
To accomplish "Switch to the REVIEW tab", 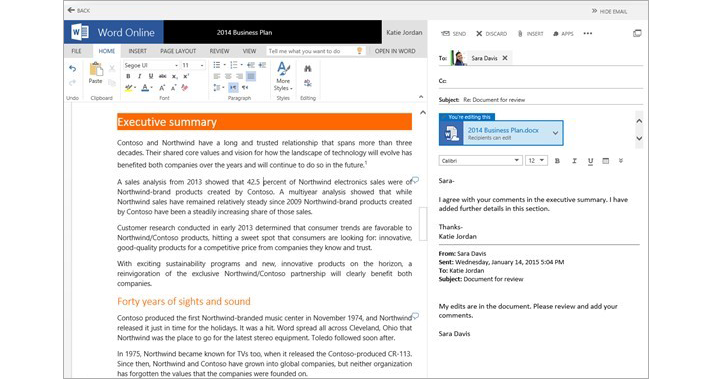I will point(219,51).
